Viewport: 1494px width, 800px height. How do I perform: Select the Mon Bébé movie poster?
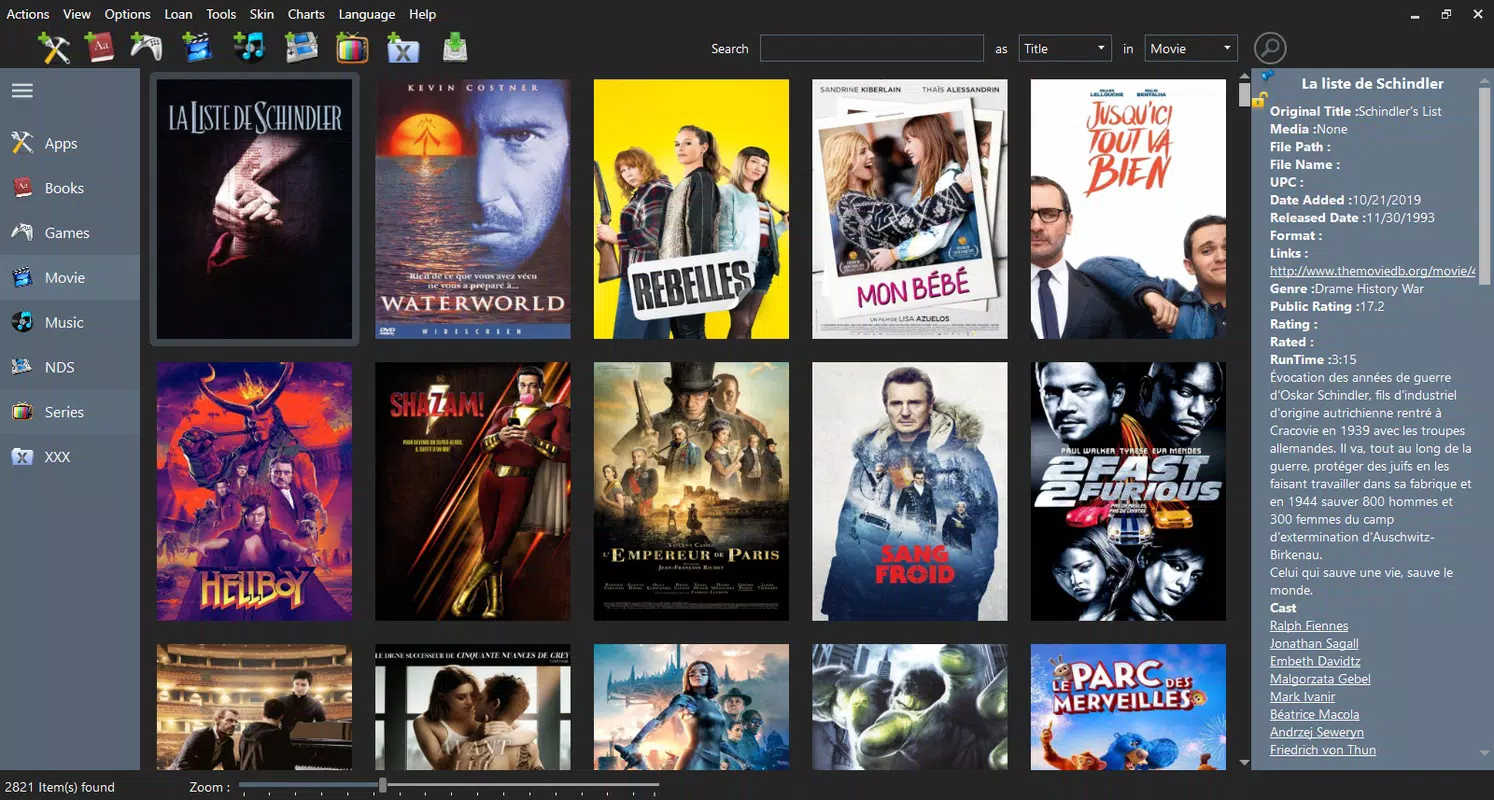tap(910, 209)
